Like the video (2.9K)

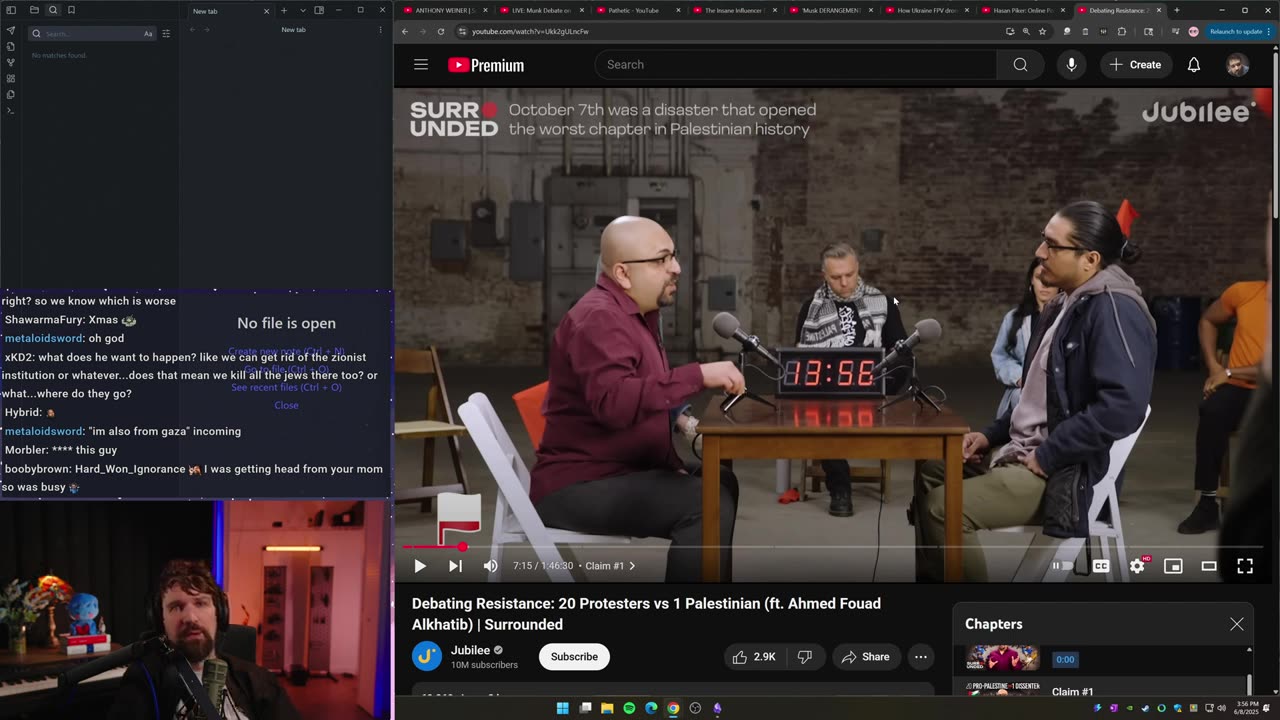(x=755, y=657)
